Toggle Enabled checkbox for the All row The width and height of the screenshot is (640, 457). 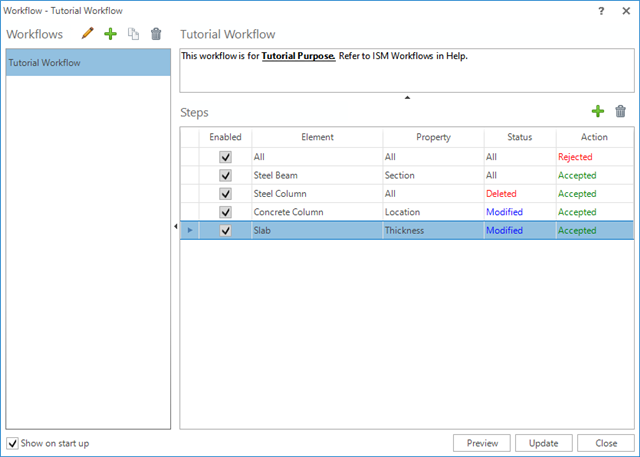225,157
